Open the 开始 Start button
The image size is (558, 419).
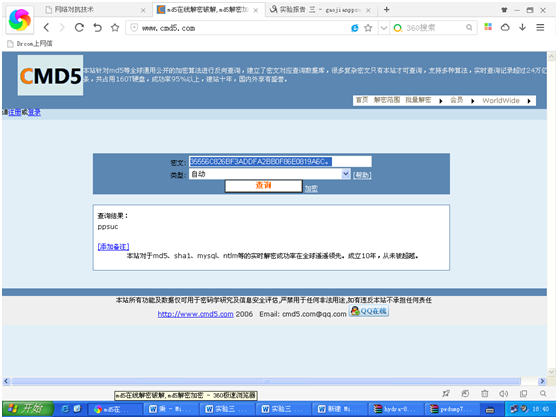[27, 409]
